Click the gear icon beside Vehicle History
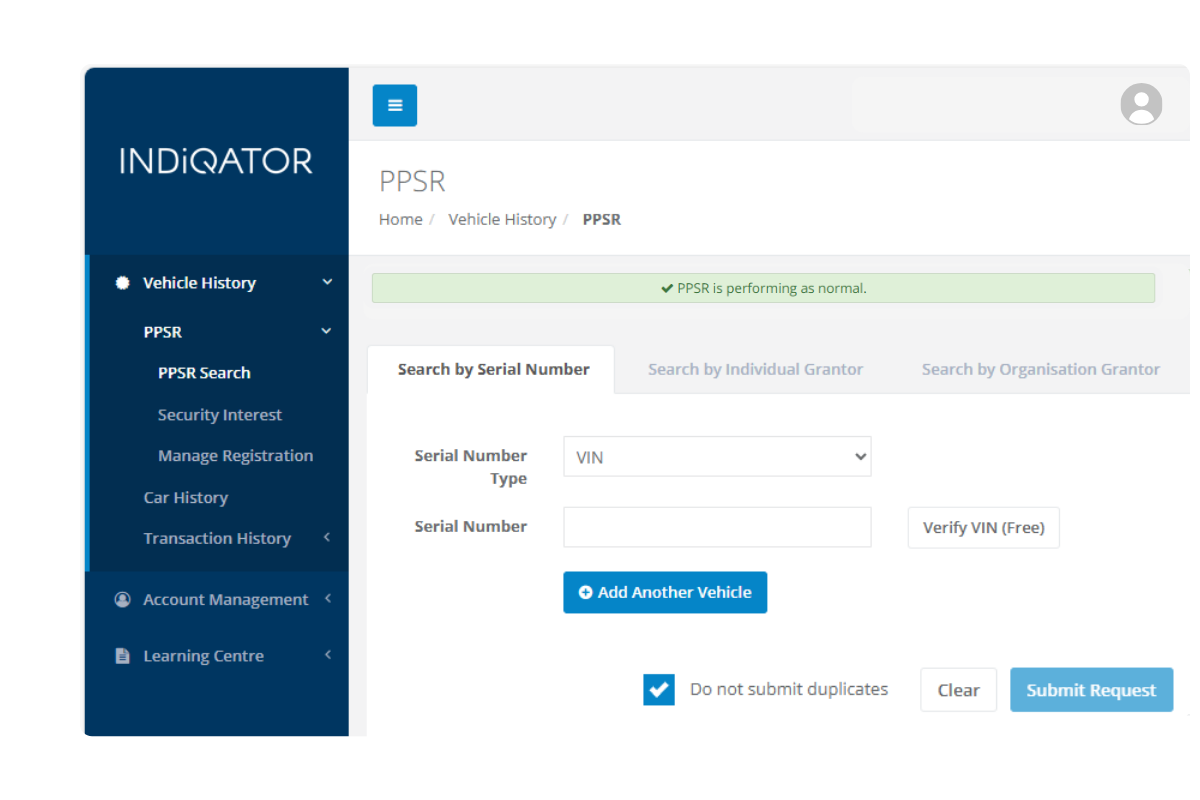This screenshot has width=1200, height=800. coord(122,282)
